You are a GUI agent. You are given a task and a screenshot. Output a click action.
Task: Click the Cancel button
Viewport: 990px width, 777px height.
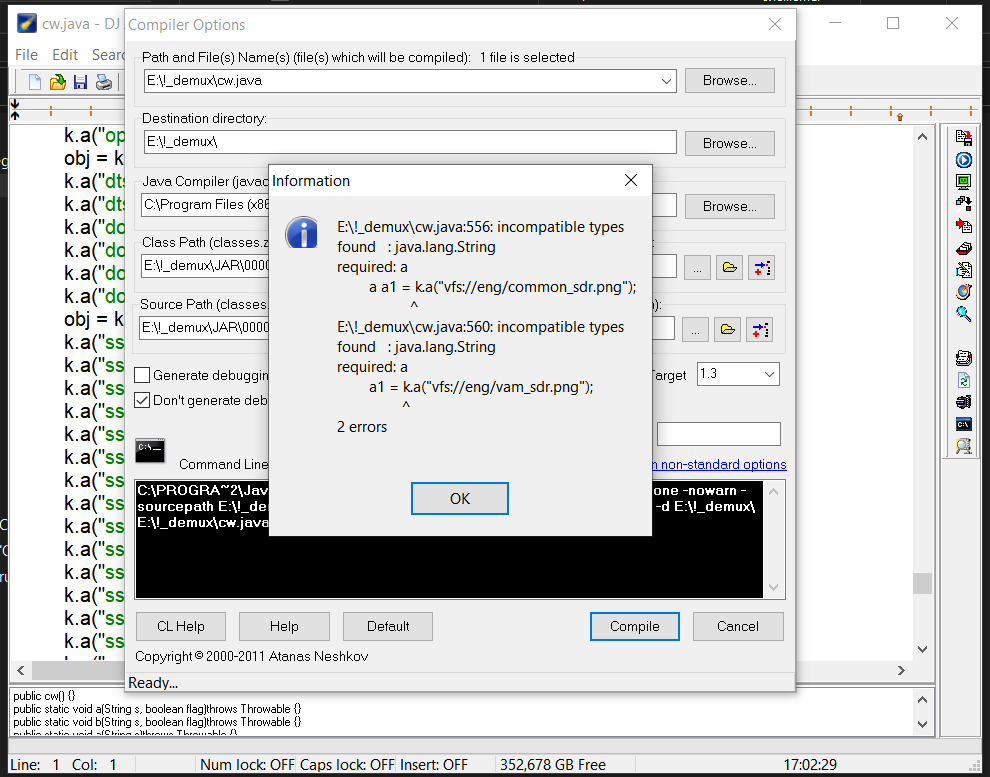click(x=738, y=626)
